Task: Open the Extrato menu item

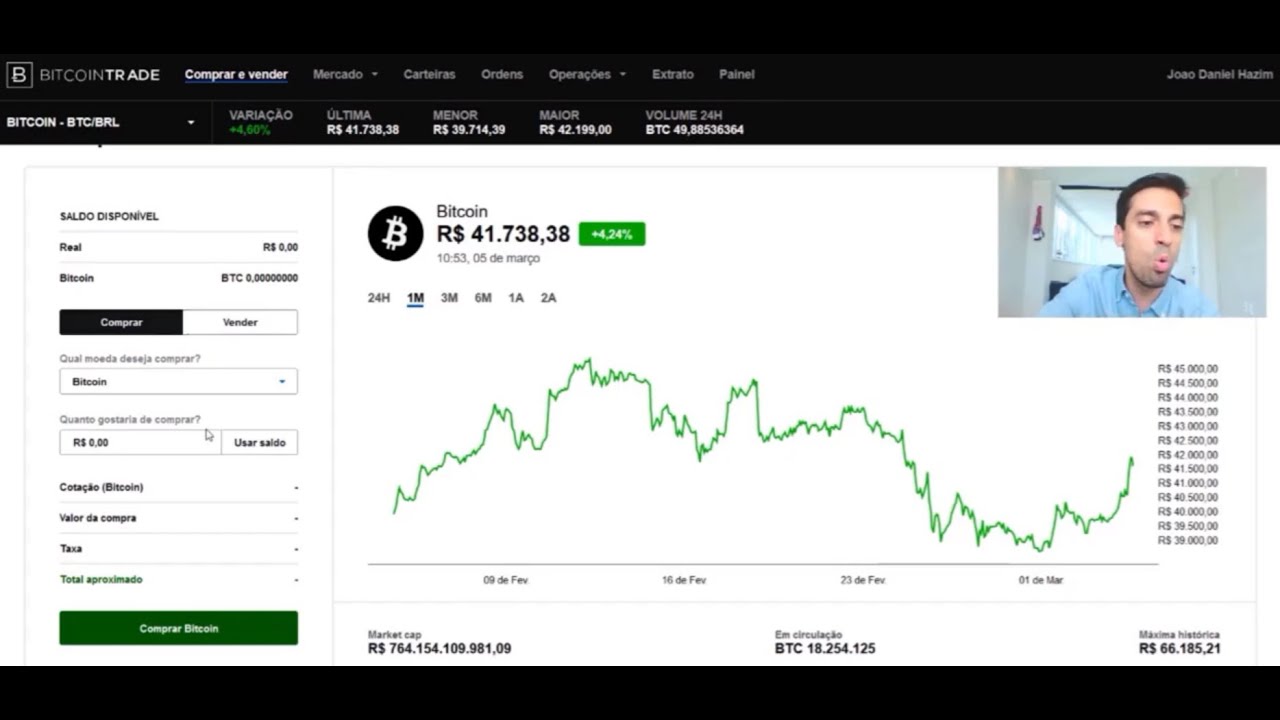Action: 672,75
